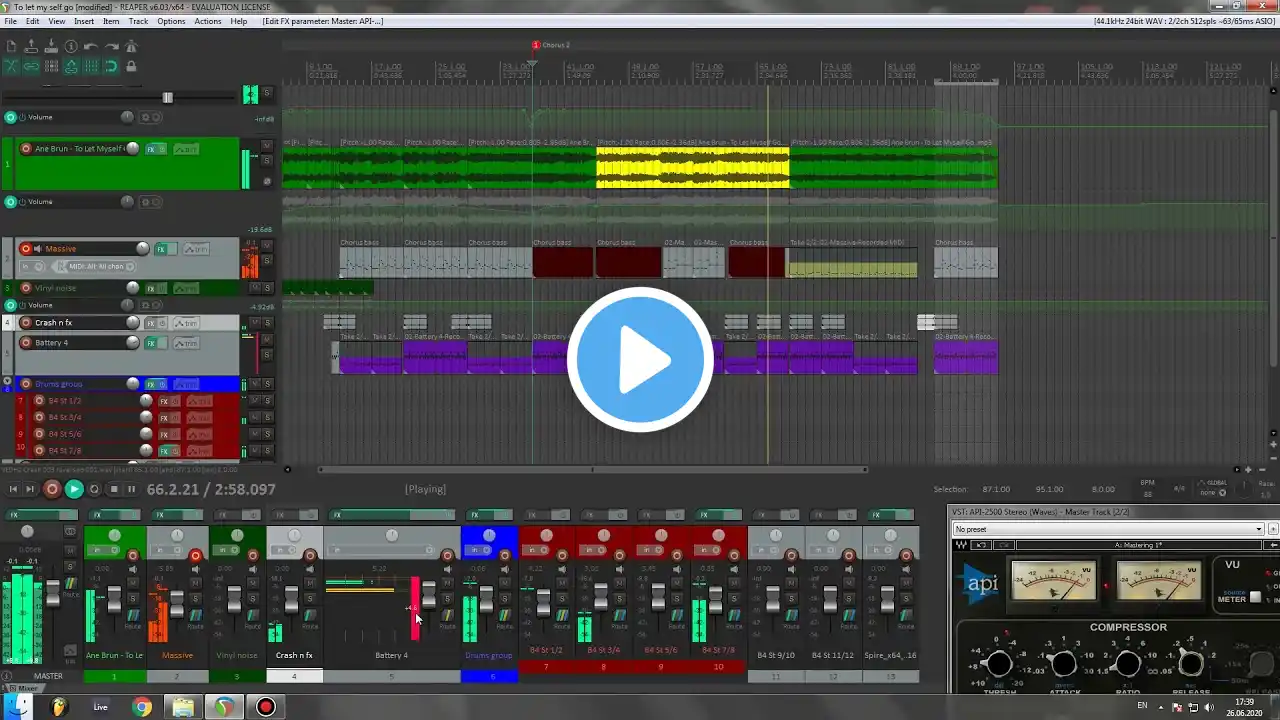Click the Undo arrow in the toolbar
Screen dimensions: 1280x720
(x=91, y=46)
